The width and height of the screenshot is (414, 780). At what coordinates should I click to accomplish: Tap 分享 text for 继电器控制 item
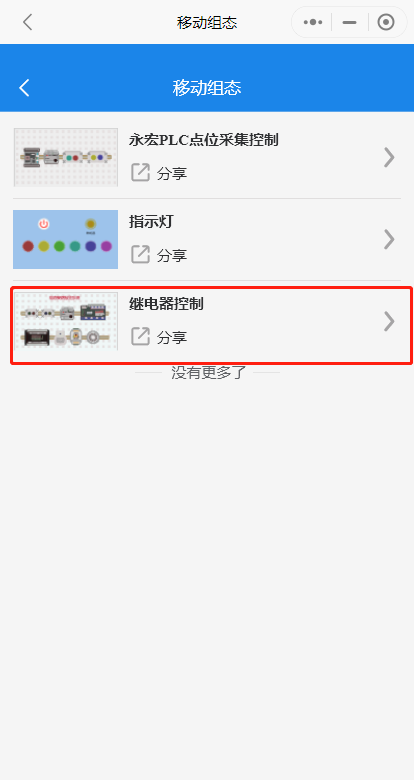pos(172,338)
